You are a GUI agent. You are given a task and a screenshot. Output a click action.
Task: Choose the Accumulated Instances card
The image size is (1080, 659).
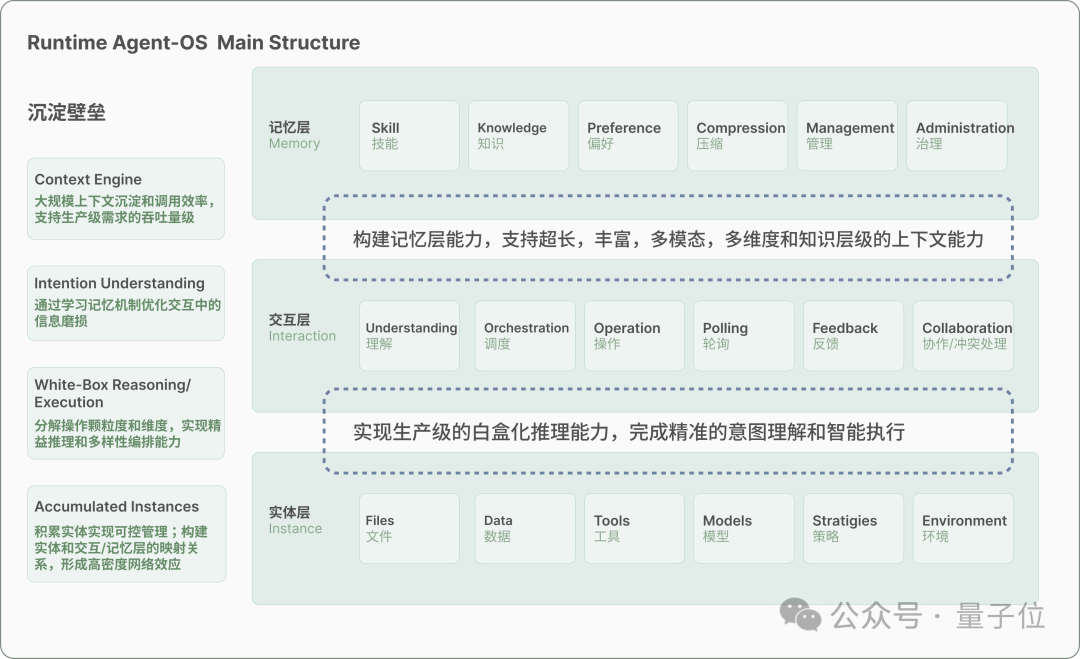(127, 534)
